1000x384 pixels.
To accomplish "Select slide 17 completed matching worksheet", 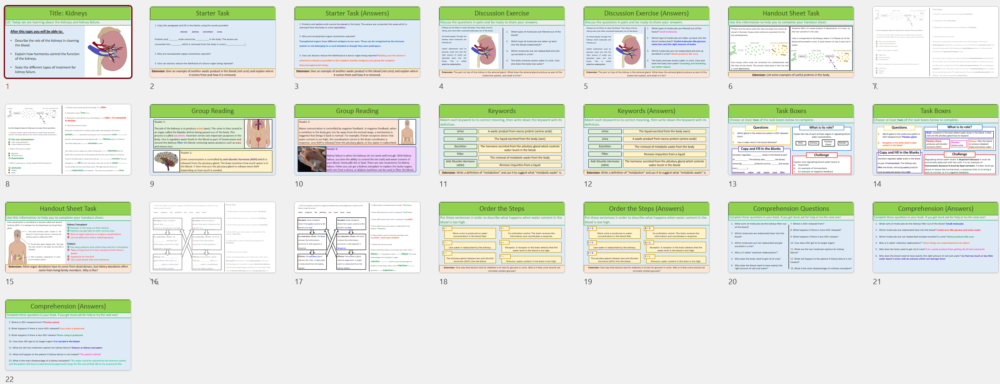I will 357,237.
